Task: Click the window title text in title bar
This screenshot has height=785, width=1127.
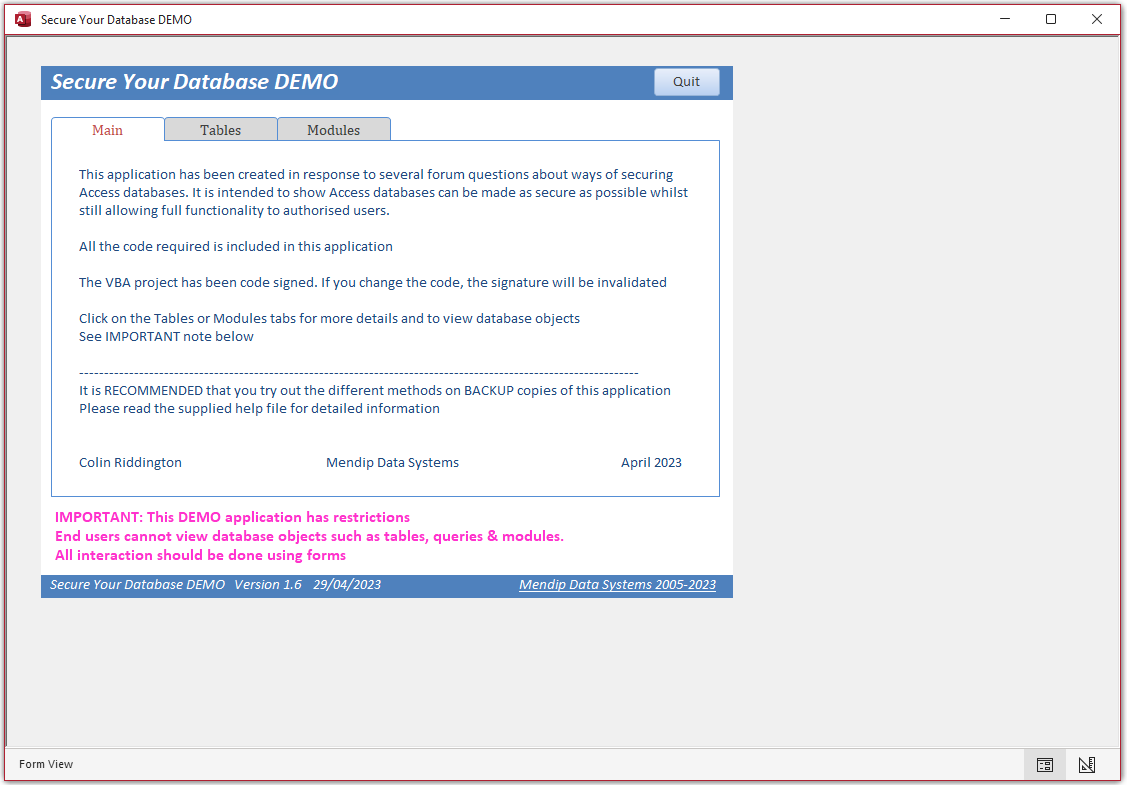Action: [x=116, y=19]
